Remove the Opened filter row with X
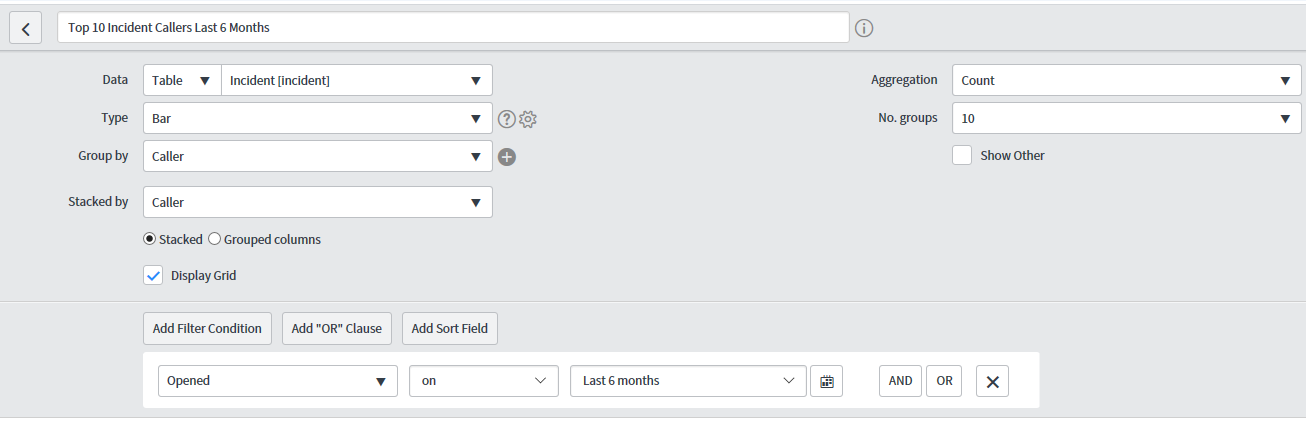The image size is (1306, 421). [x=992, y=381]
